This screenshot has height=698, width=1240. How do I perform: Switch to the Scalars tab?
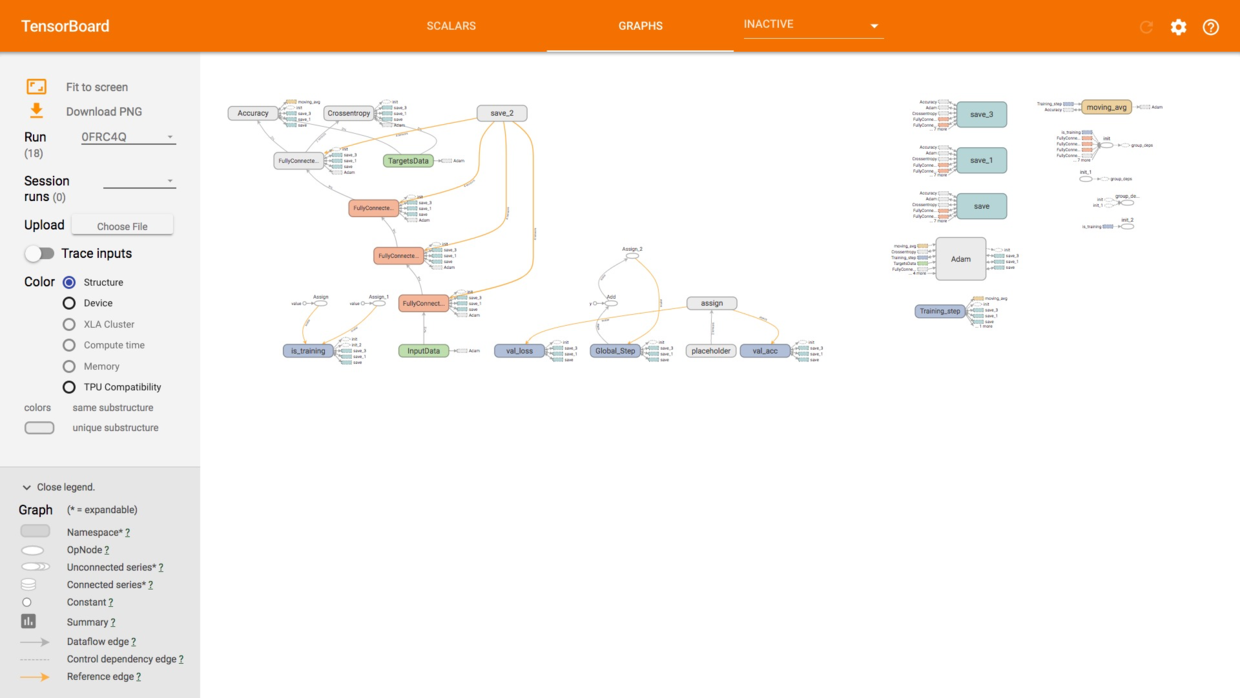(451, 26)
